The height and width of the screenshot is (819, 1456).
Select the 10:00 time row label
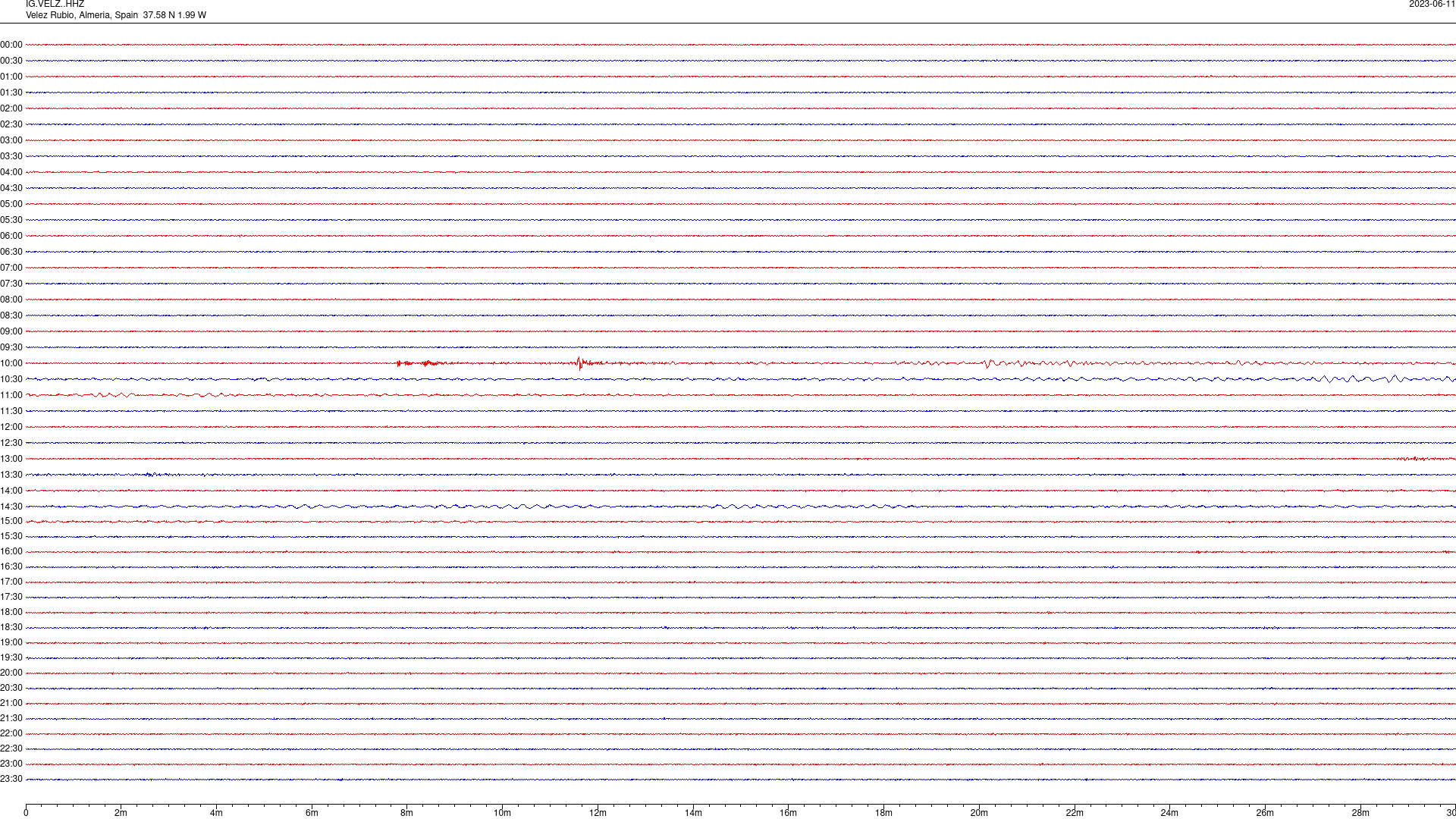(11, 363)
